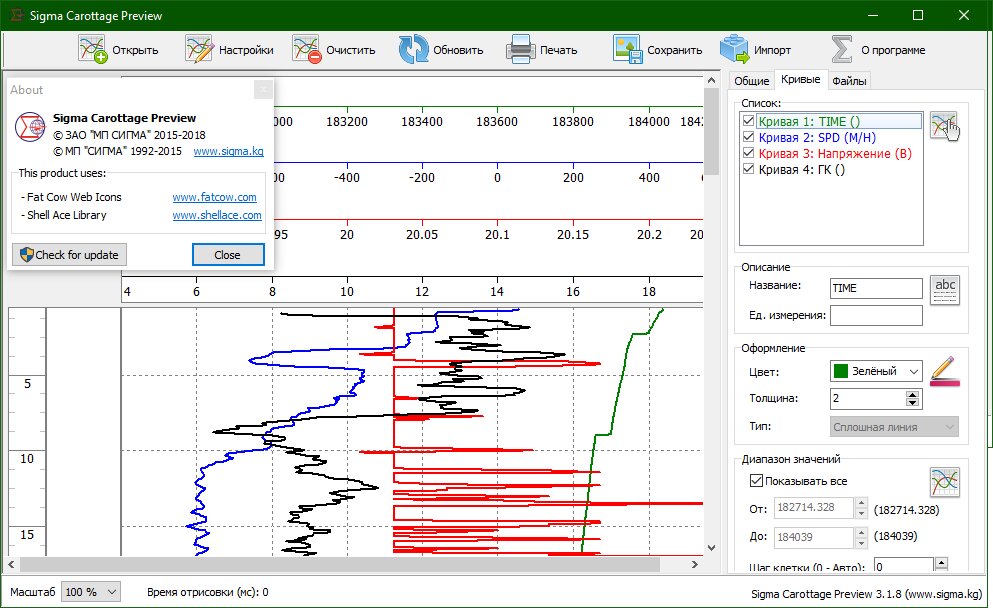This screenshot has height=608, width=993.
Task: Click the Sigma logo in About dialog
Action: click(30, 126)
